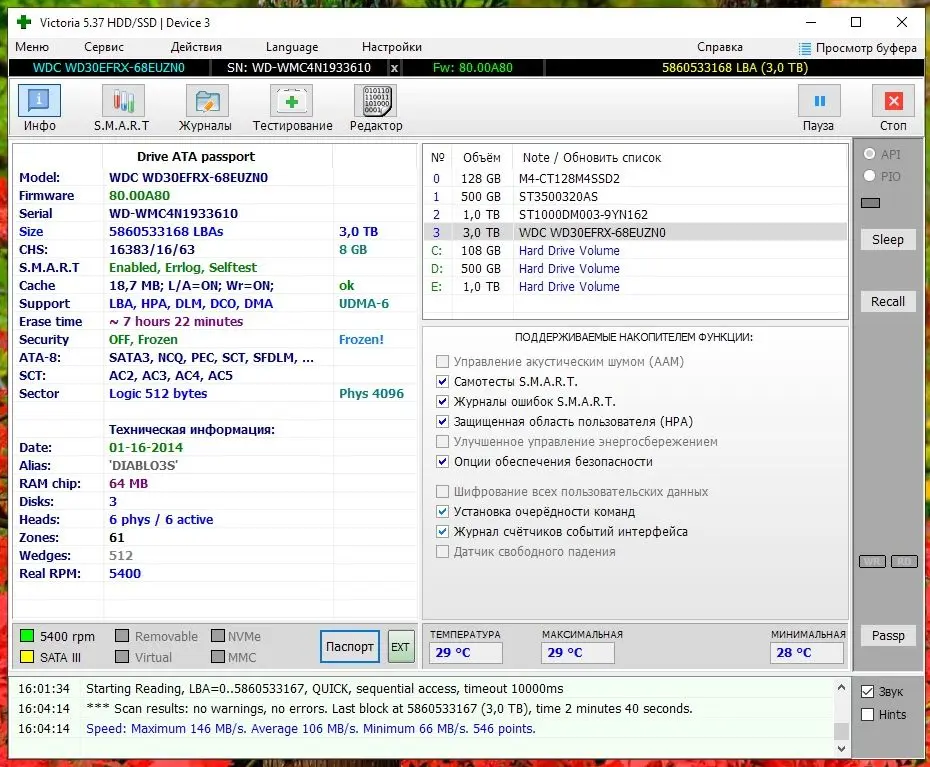Screen dimensions: 930x767
Task: Open the Меню menu
Action: pos(32,47)
